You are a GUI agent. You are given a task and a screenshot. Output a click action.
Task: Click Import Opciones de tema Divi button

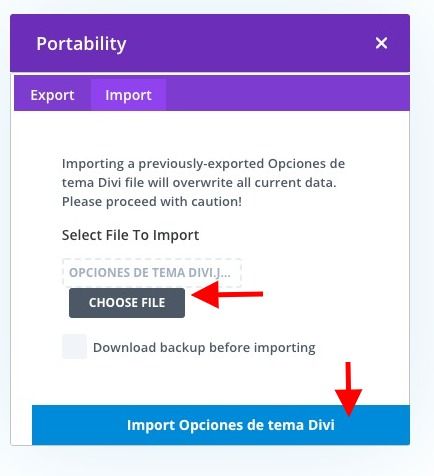[221, 425]
